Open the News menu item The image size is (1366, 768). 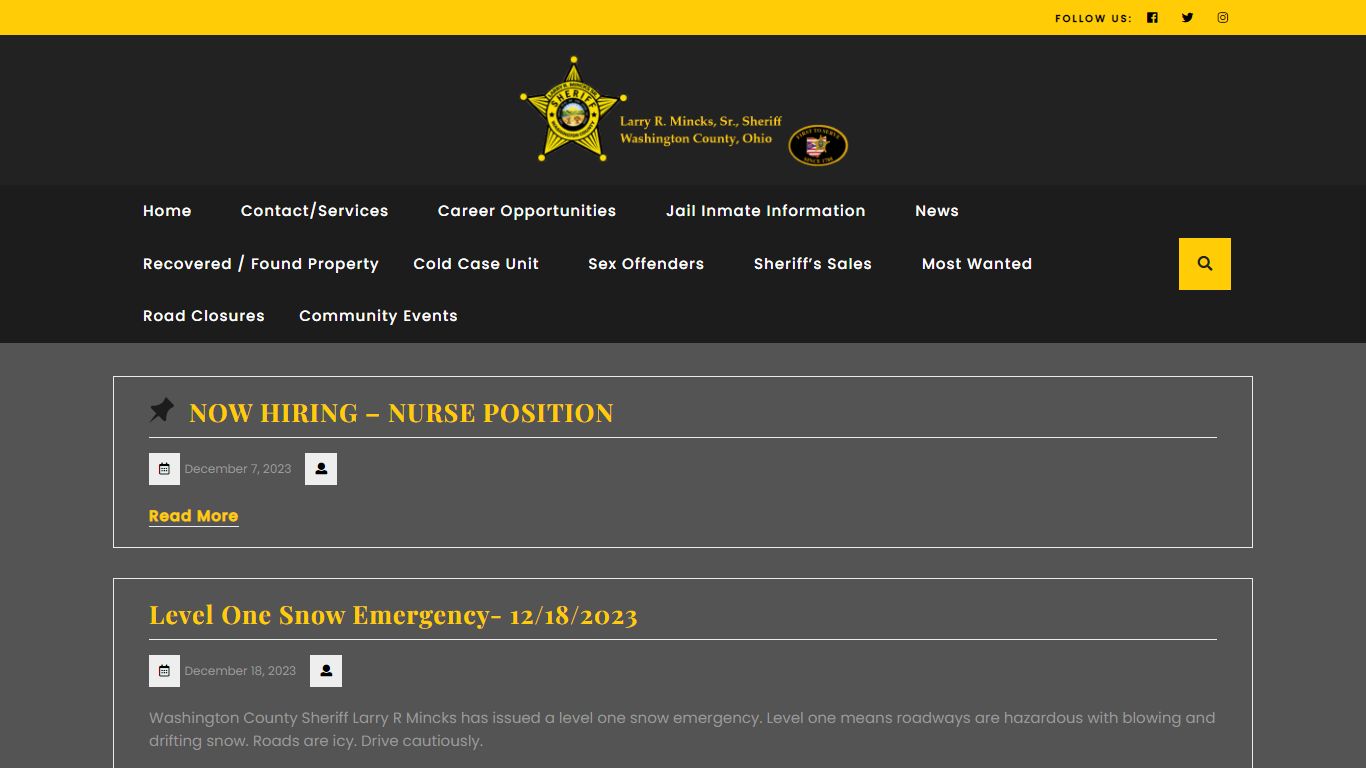point(937,211)
